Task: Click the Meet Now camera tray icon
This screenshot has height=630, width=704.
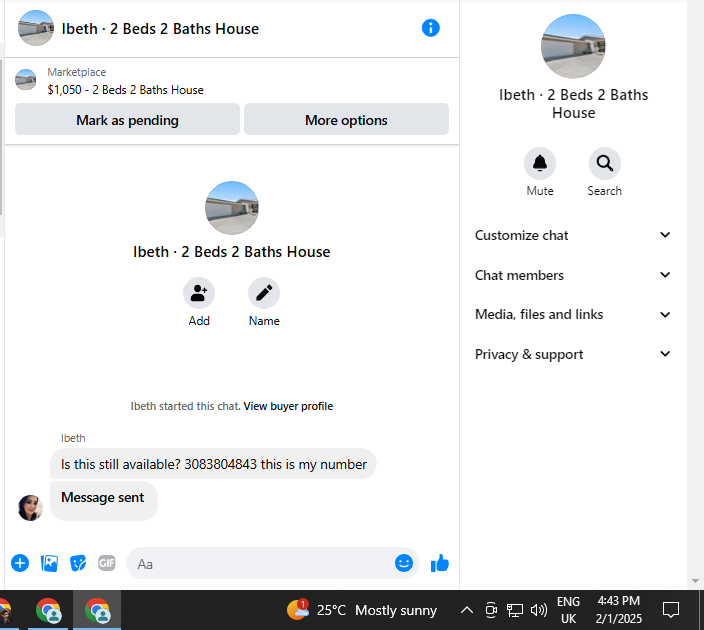Action: coord(491,610)
